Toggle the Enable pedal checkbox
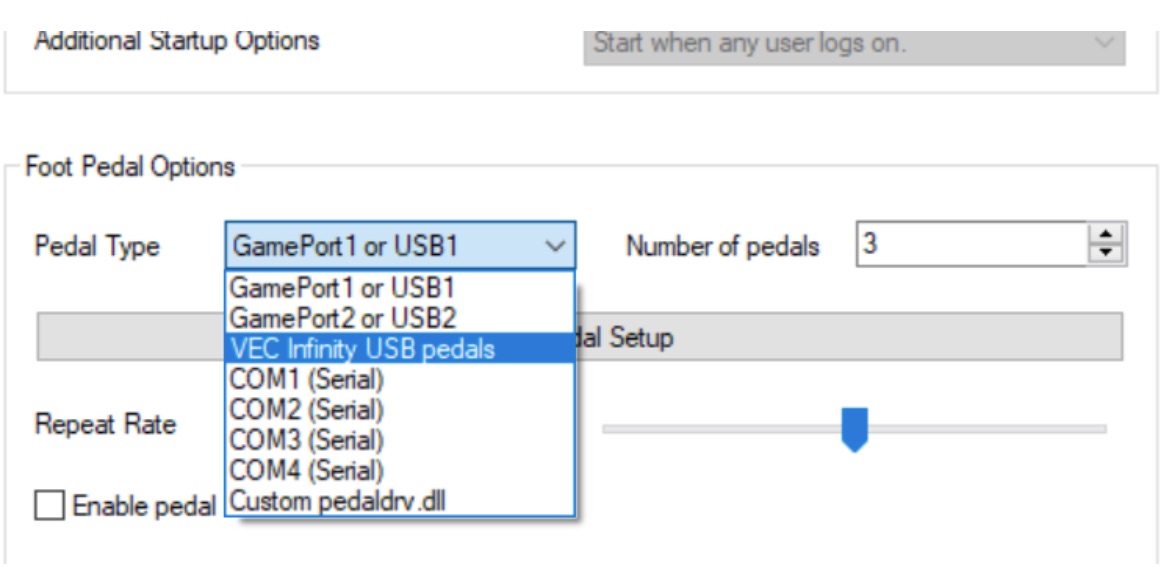Viewport: 1164px width, 576px height. (x=48, y=505)
